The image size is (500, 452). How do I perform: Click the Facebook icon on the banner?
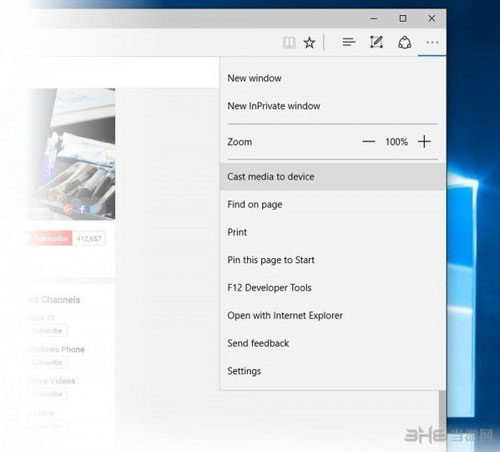[82, 209]
